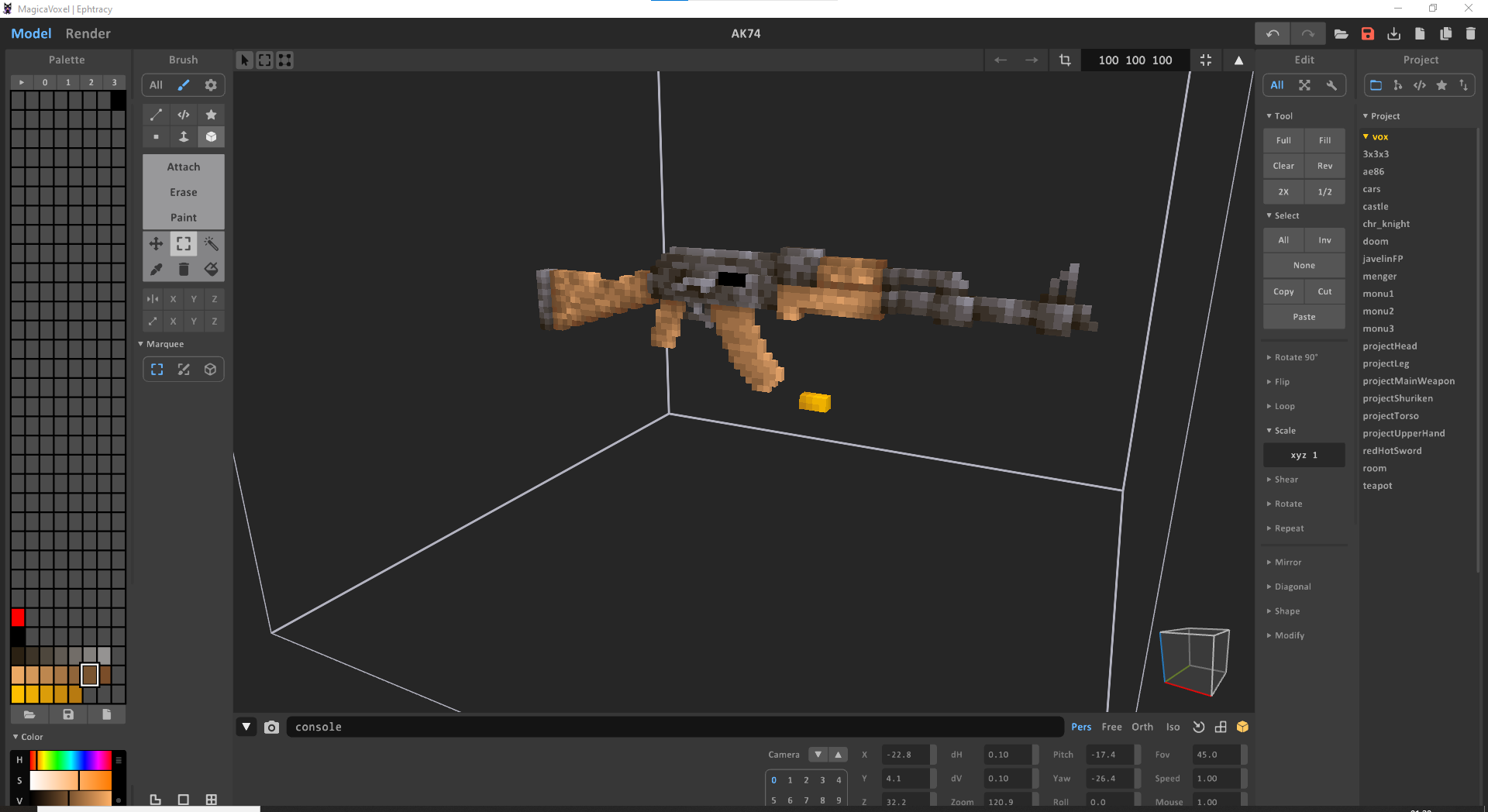
Task: Pick the red color swatch in palette
Action: click(18, 618)
